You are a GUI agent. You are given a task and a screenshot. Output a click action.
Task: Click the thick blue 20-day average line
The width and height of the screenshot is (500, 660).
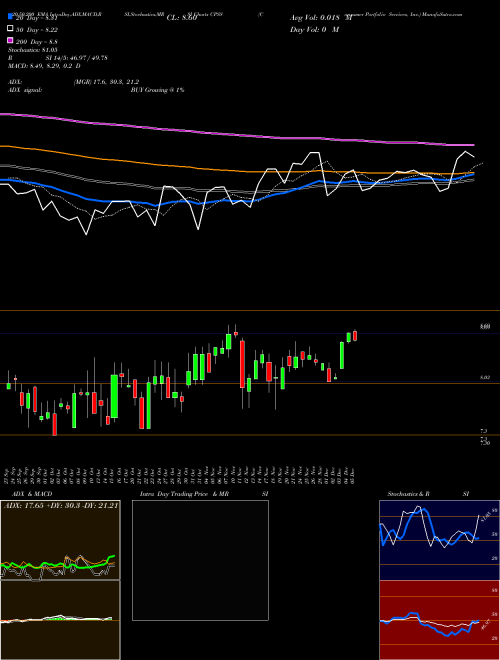[237, 198]
